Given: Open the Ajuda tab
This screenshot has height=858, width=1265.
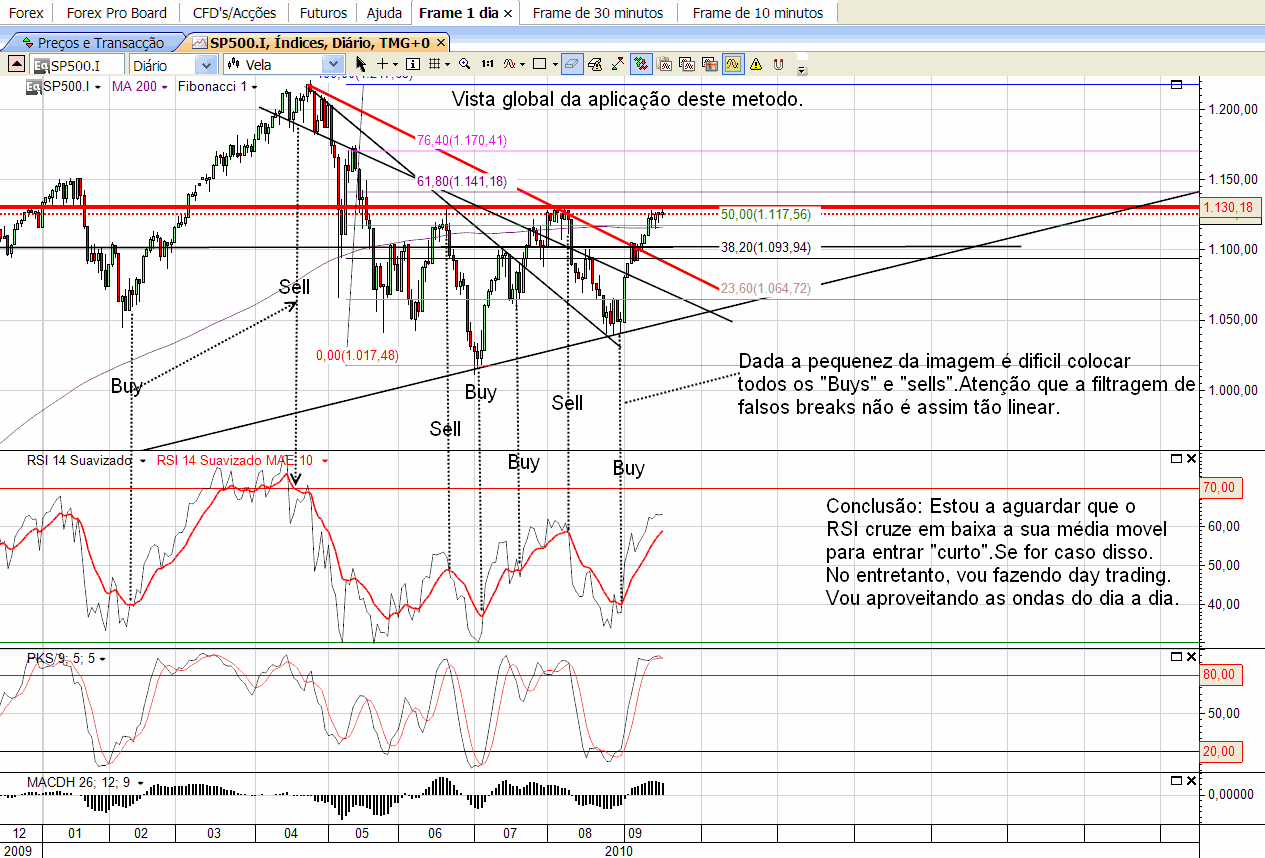Looking at the screenshot, I should (385, 12).
